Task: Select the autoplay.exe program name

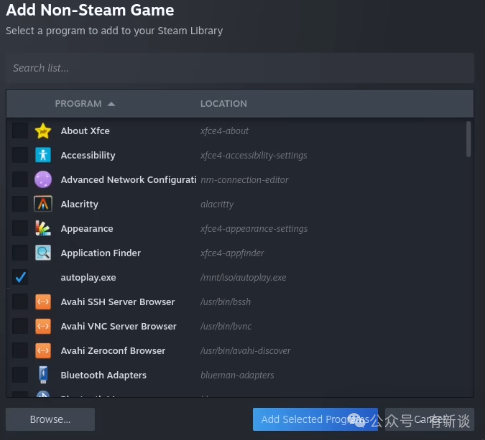Action: tap(88, 277)
